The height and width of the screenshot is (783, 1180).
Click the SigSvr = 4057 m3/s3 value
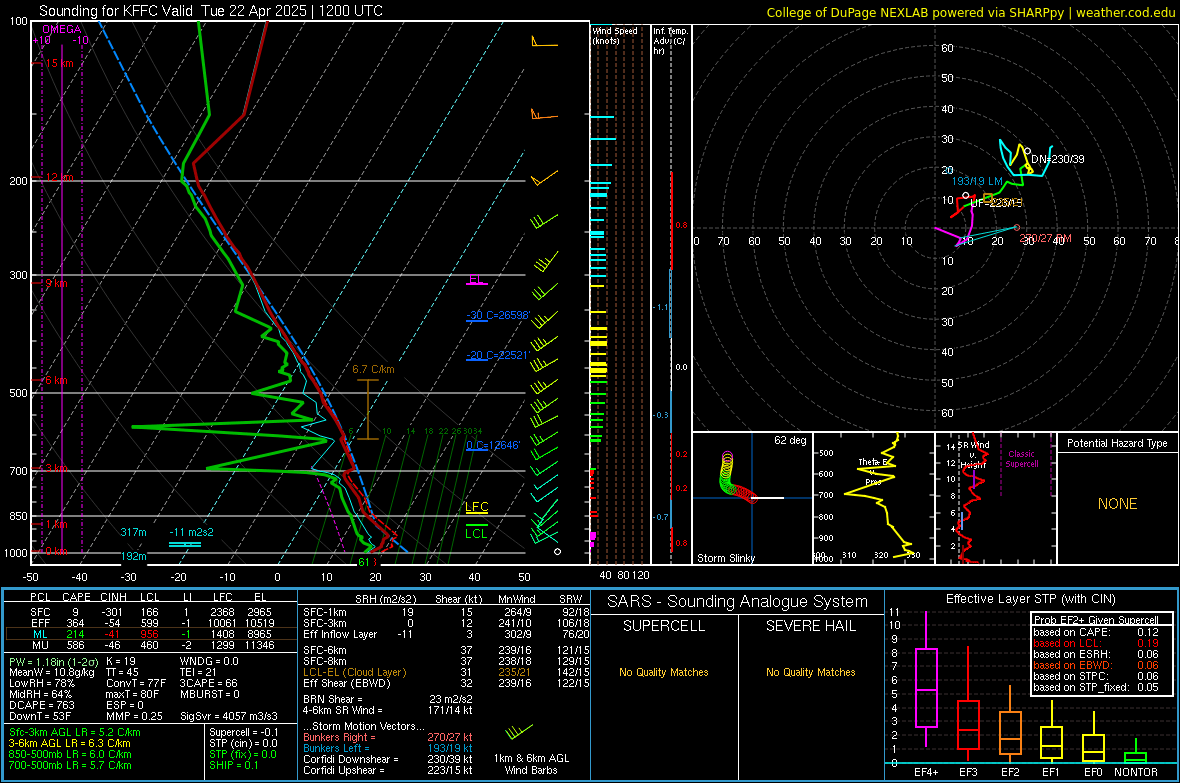pos(228,716)
